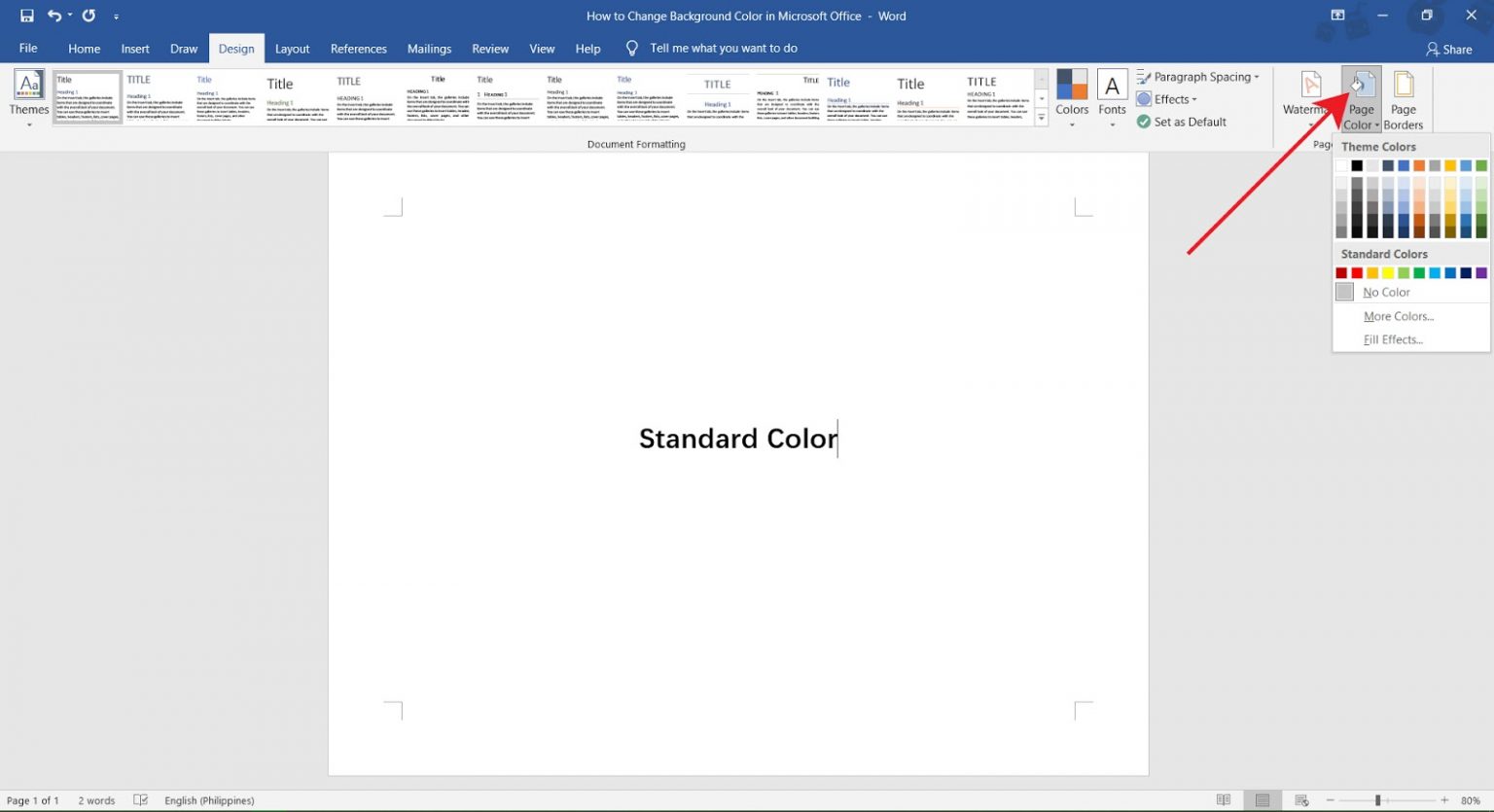Open the proofing check icon in status bar

click(x=141, y=800)
